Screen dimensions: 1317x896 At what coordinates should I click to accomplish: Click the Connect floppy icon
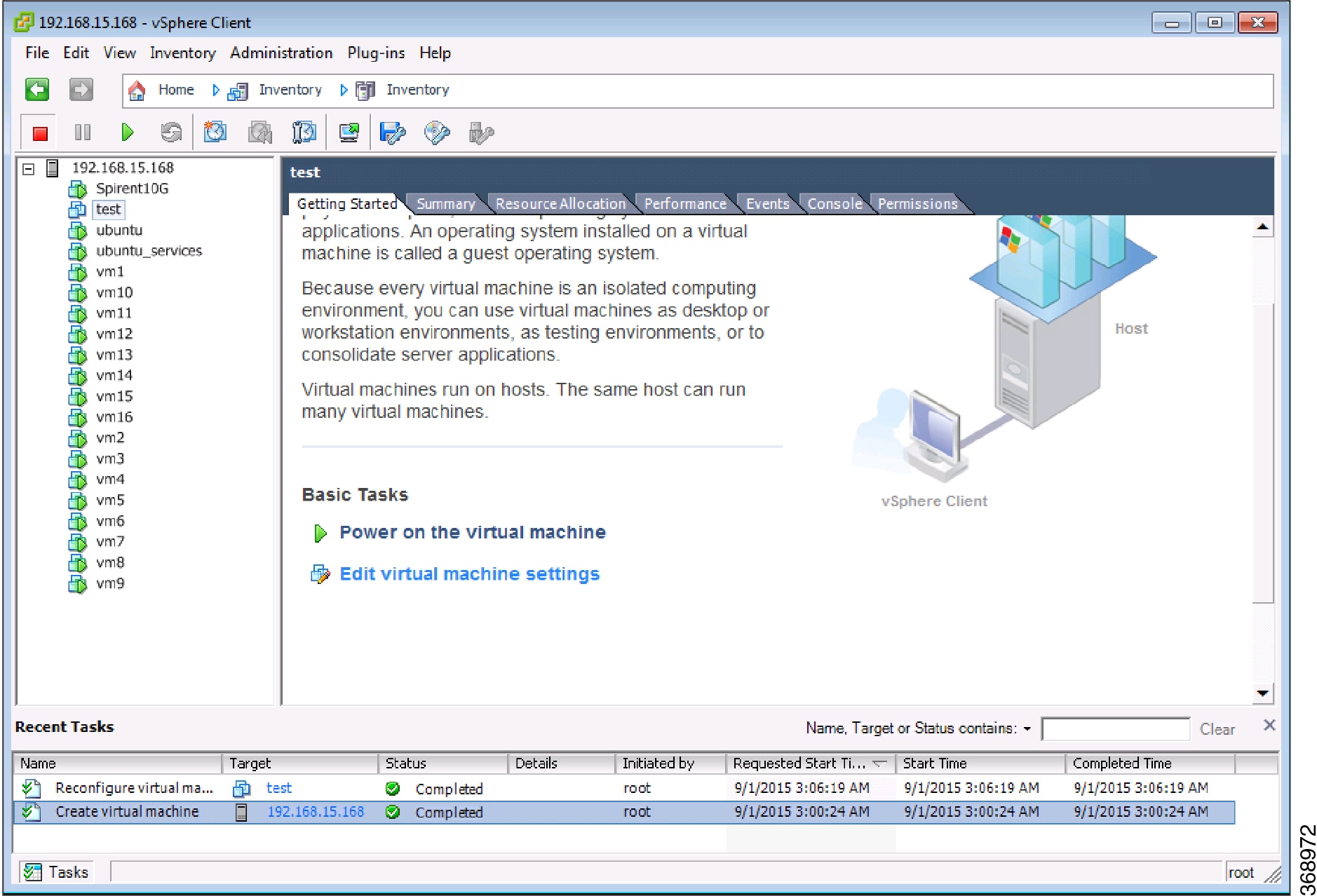click(x=393, y=133)
